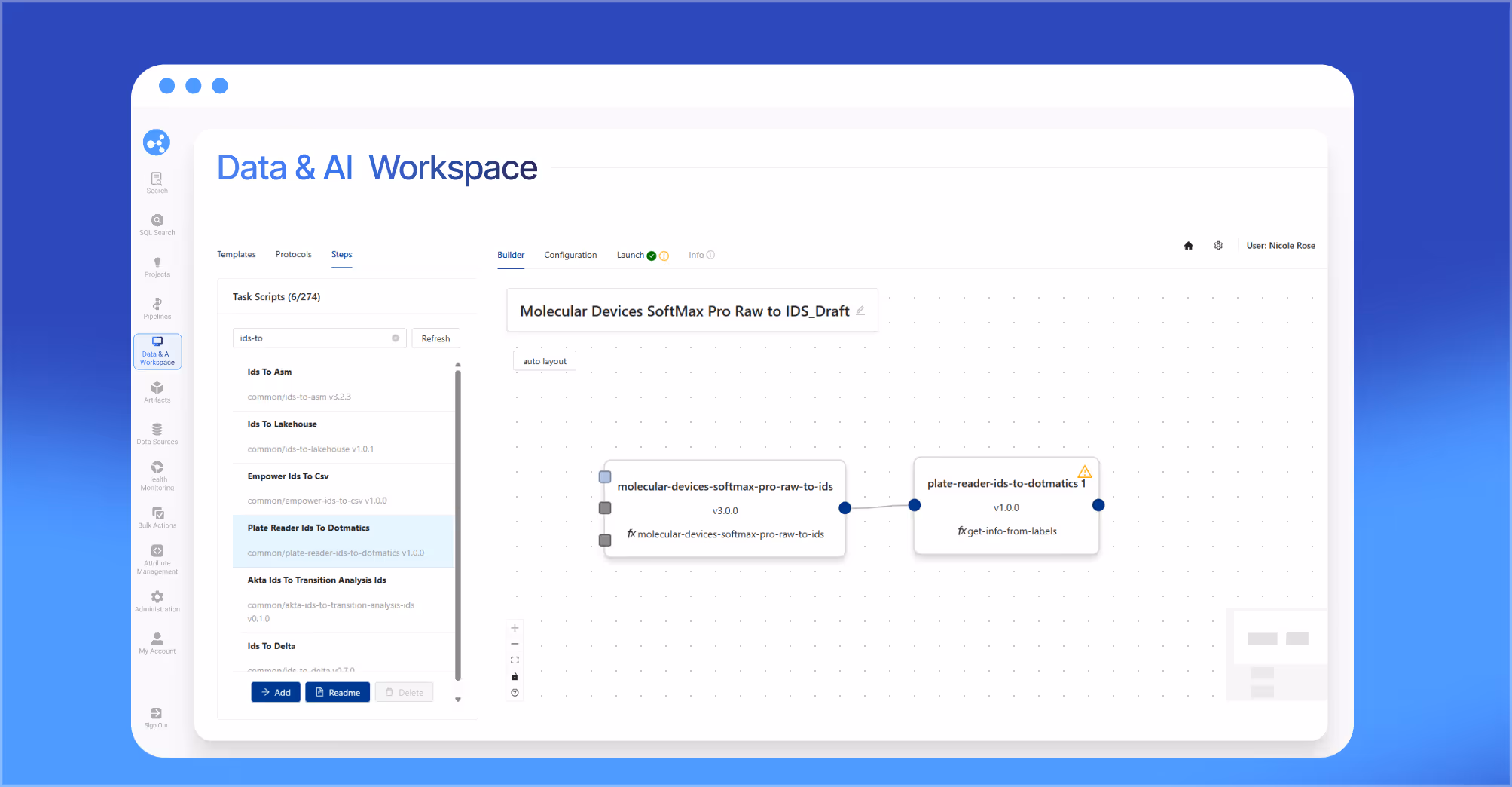Go to Projects in the sidebar
The width and height of the screenshot is (1512, 787).
pyautogui.click(x=157, y=267)
